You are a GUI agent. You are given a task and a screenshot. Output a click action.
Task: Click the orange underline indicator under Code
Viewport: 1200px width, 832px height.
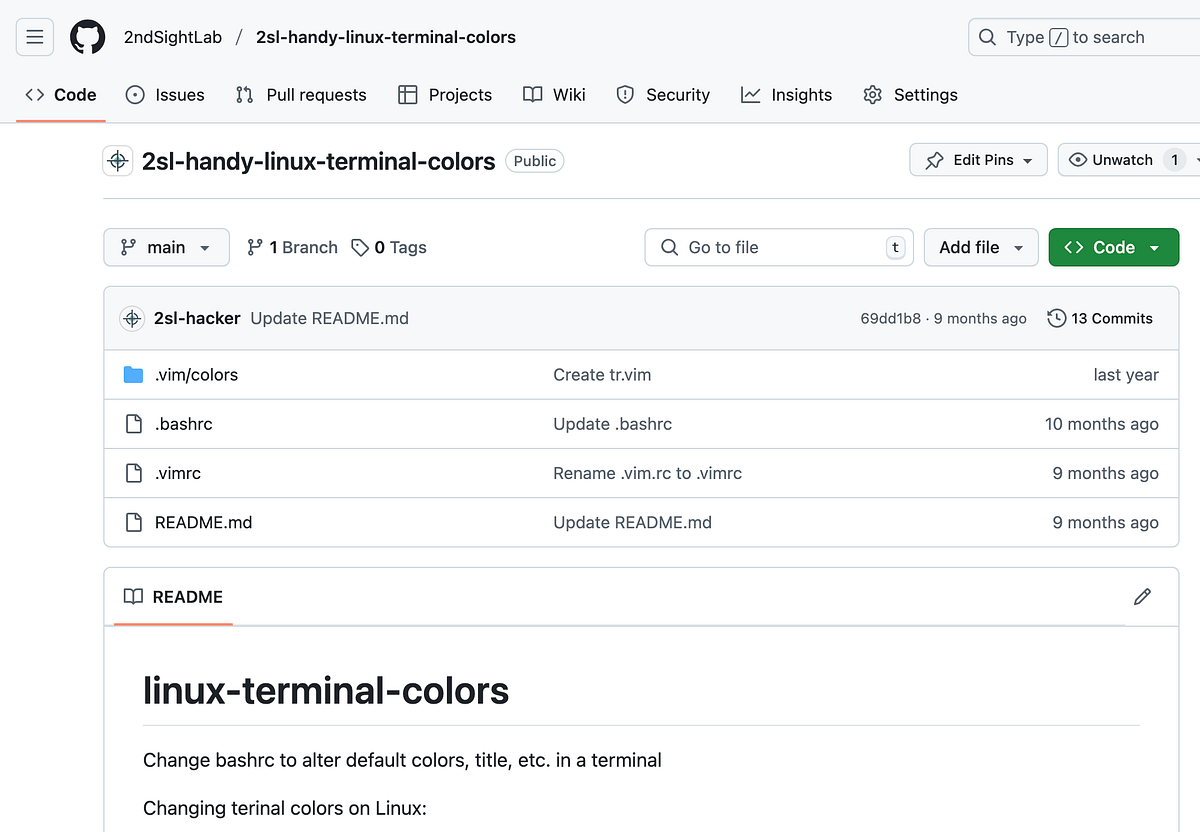tap(60, 118)
